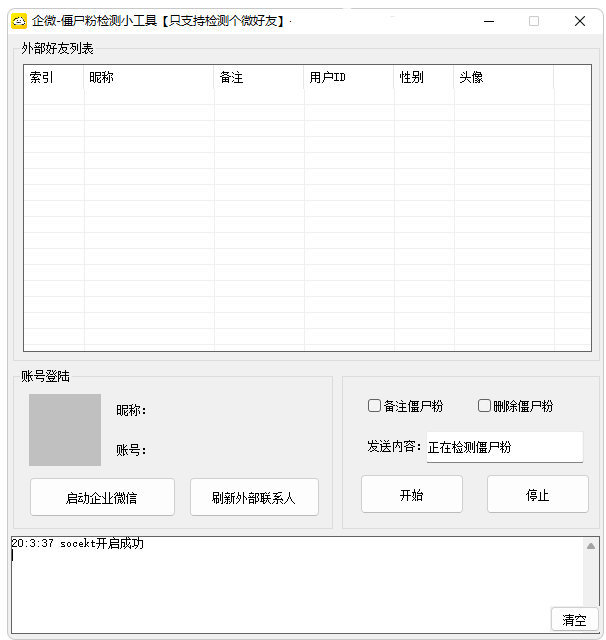Sort by the 昵称 column header
Screen dimensions: 606x640
(x=149, y=78)
